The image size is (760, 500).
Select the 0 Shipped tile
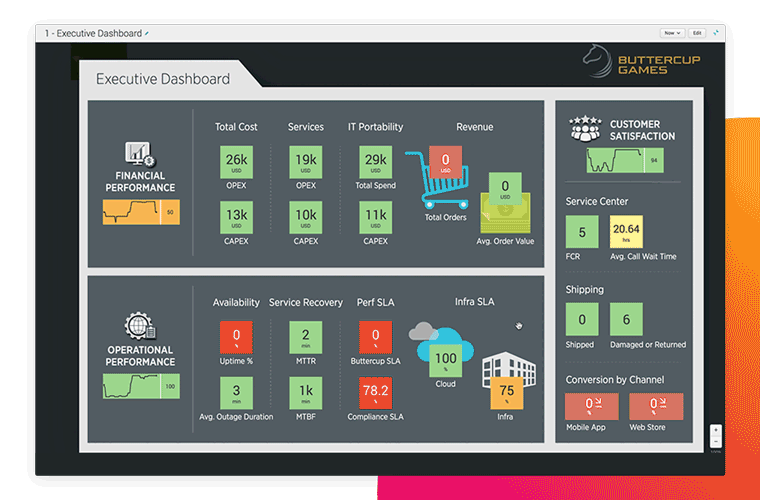click(x=582, y=319)
